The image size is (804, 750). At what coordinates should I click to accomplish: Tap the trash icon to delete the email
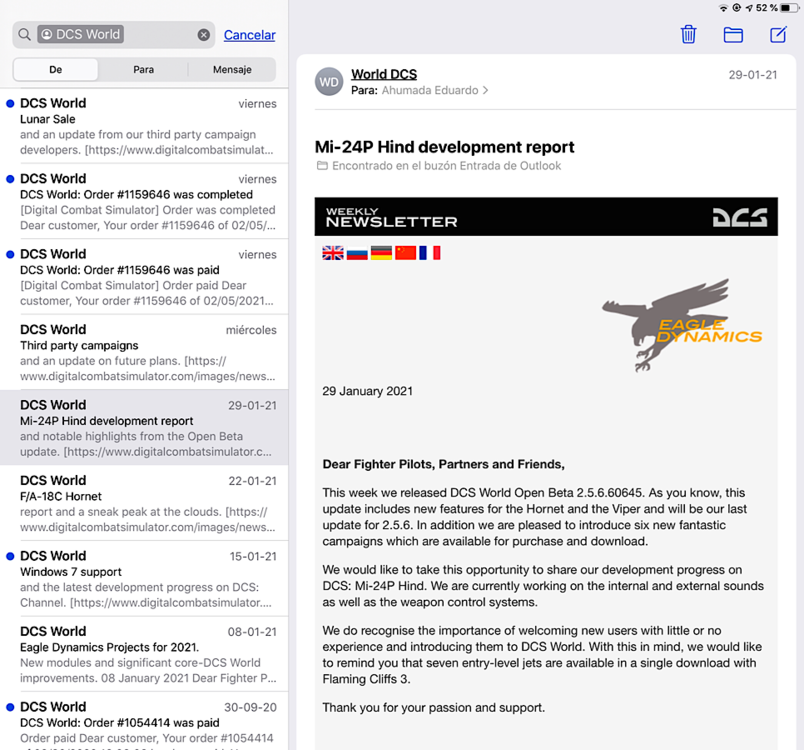tap(688, 34)
